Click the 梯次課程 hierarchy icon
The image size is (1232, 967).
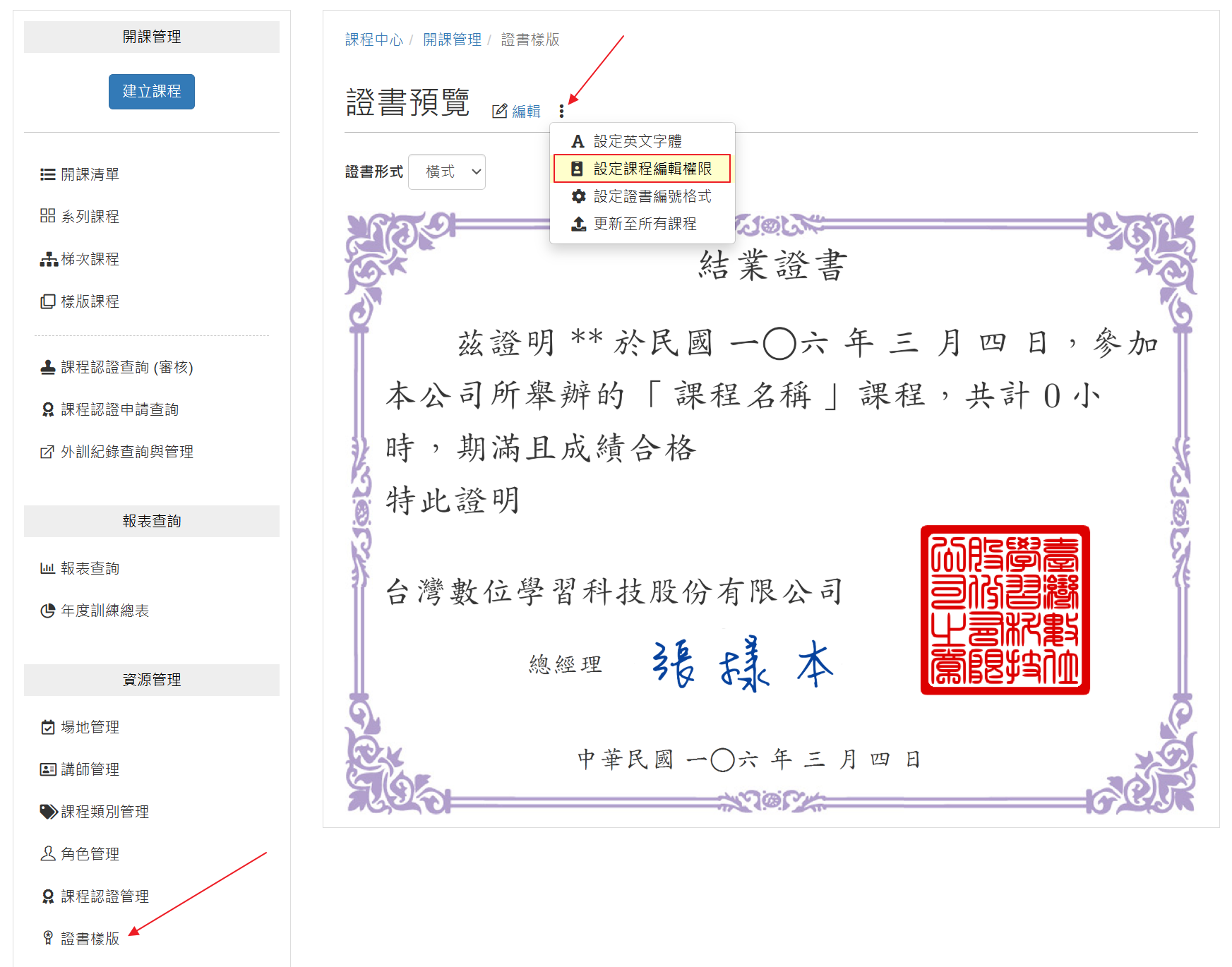pyautogui.click(x=49, y=259)
